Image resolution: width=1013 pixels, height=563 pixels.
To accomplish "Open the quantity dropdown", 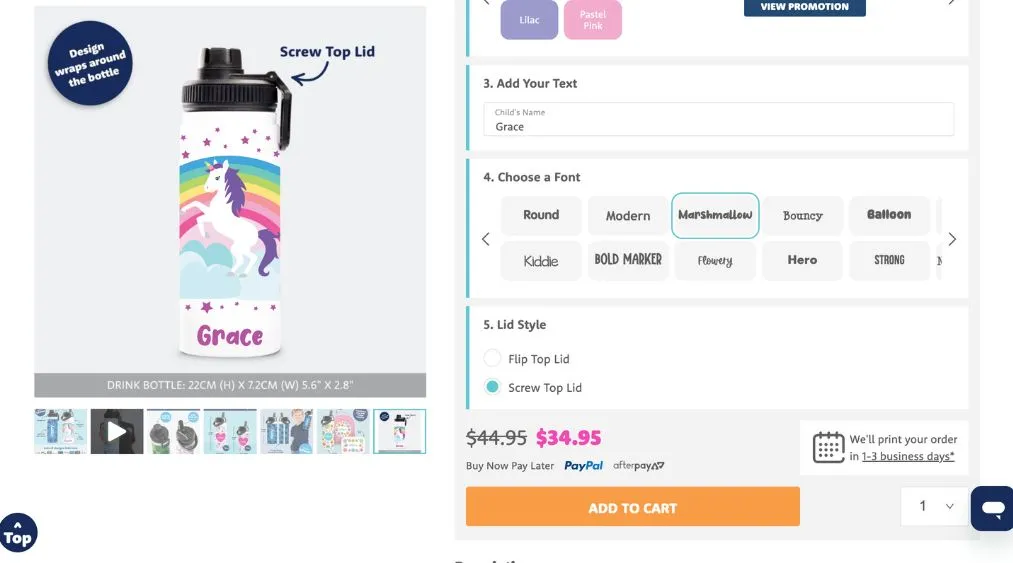I will 935,506.
